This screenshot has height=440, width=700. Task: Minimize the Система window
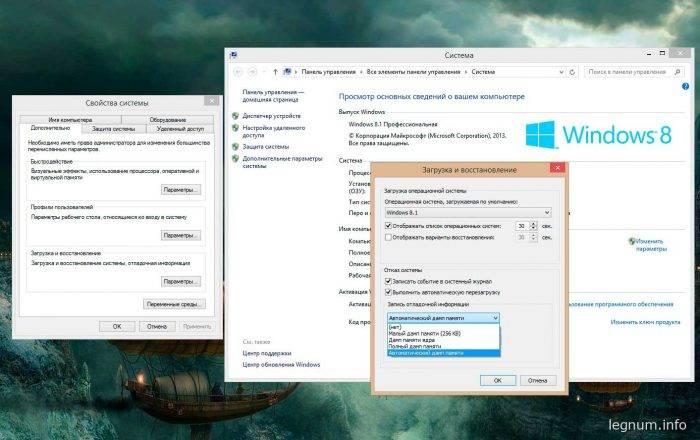coord(649,54)
